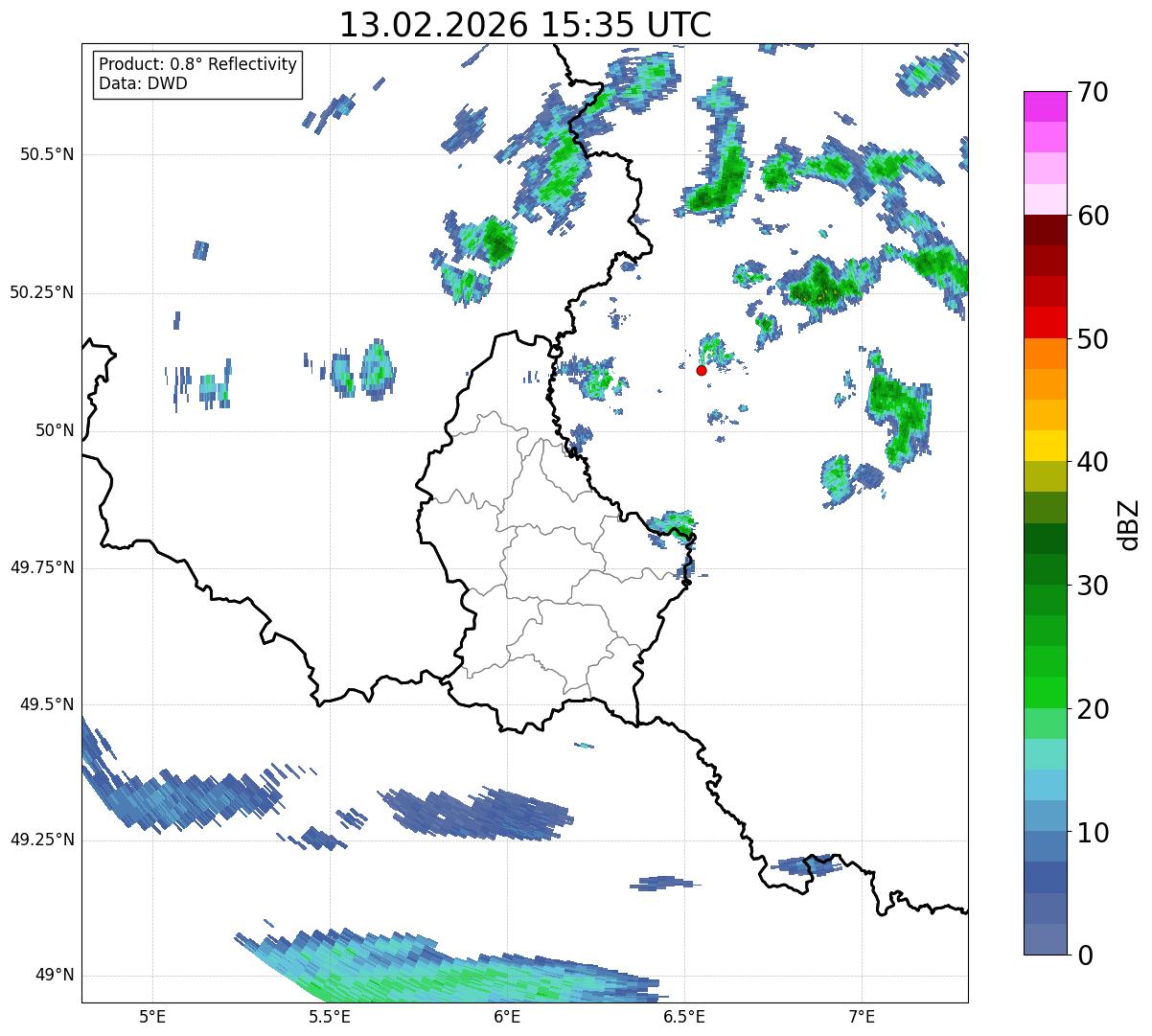Click the longitude label 6.5°E
This screenshot has height=1036, width=1152.
coord(684,1017)
